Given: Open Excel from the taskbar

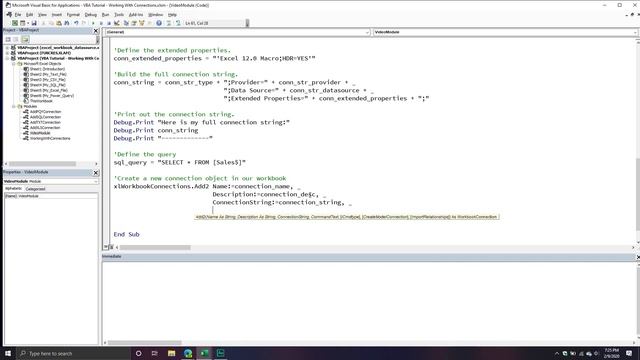Looking at the screenshot, I should [204, 353].
